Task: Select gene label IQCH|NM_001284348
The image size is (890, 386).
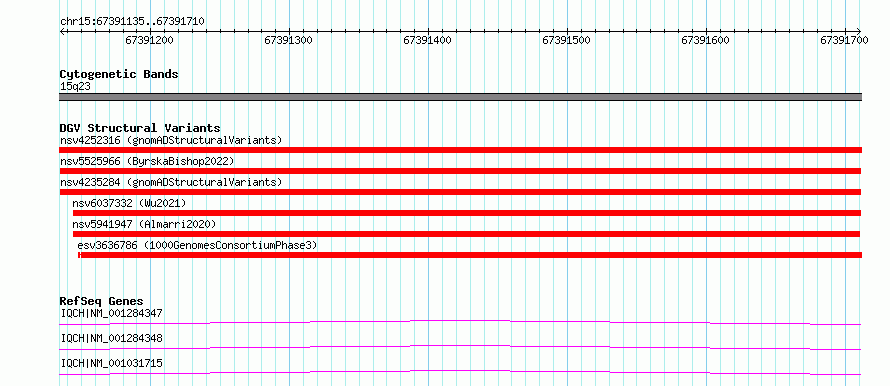Action: [x=111, y=338]
